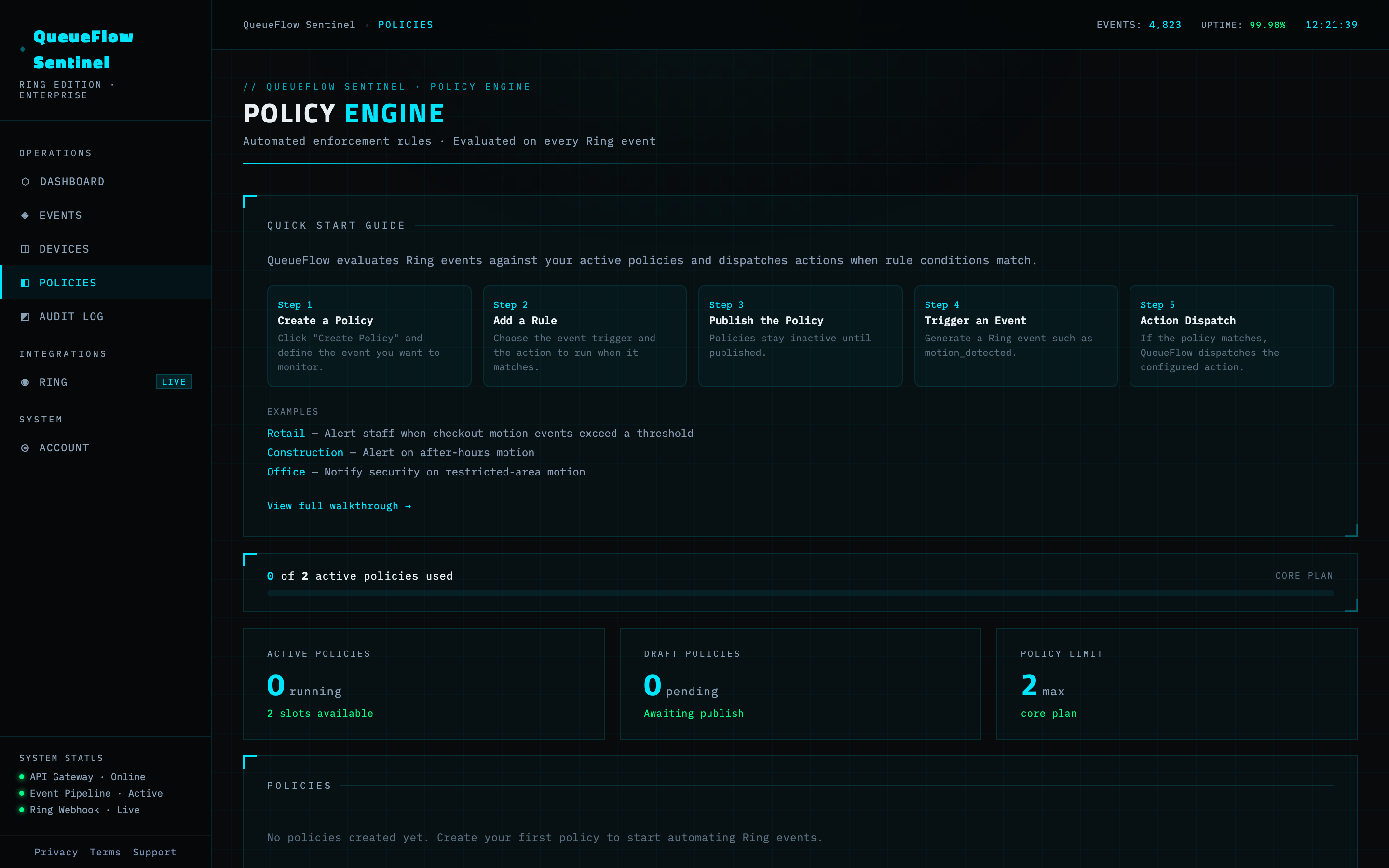1389x868 pixels.
Task: Click the EVENTS counter in the top bar
Action: pyautogui.click(x=1138, y=25)
